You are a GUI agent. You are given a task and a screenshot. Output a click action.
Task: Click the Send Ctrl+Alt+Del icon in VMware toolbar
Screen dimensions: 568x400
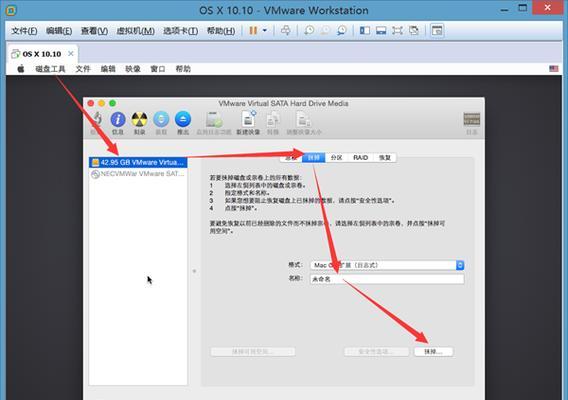pyautogui.click(x=285, y=31)
